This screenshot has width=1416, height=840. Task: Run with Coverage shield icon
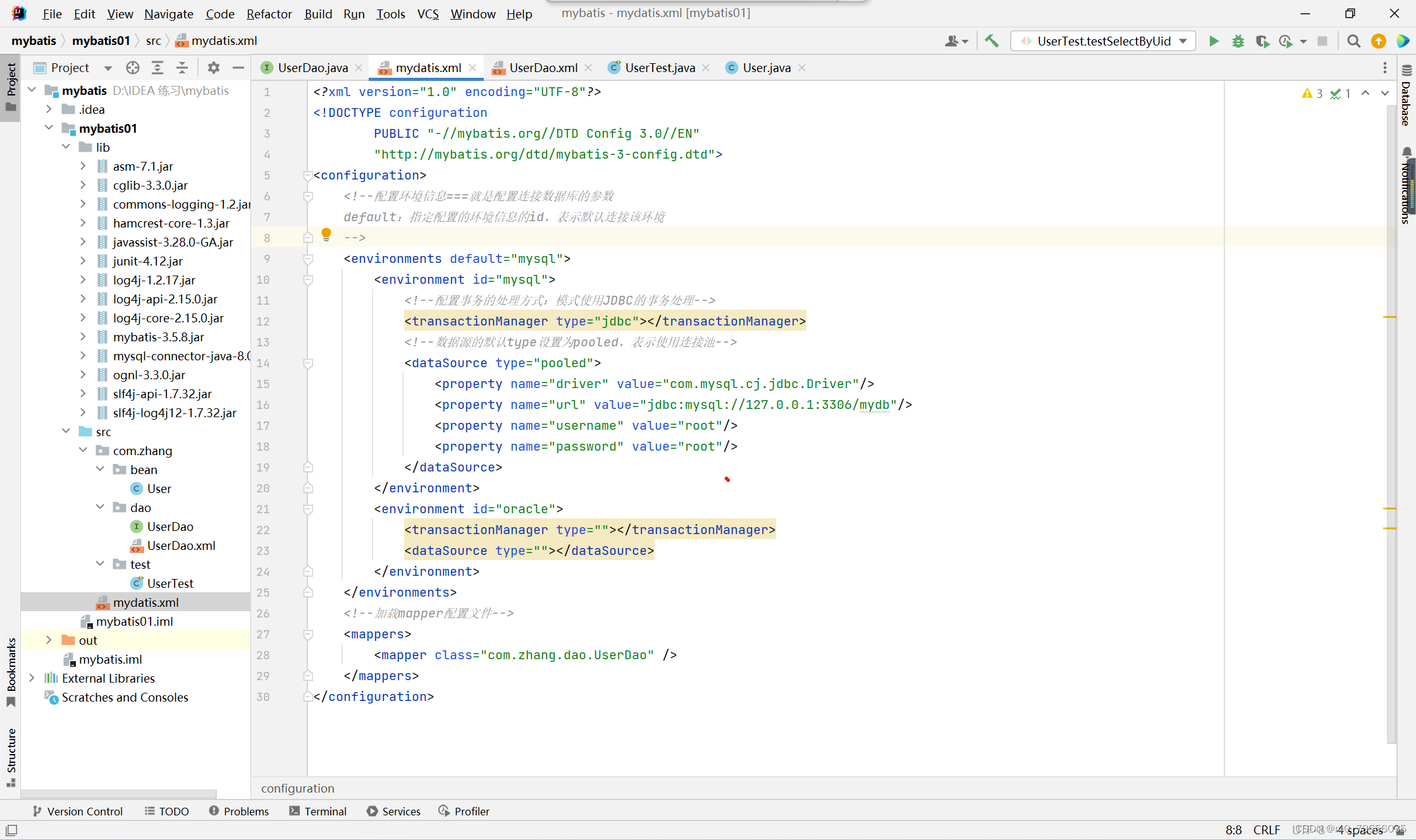[x=1262, y=41]
